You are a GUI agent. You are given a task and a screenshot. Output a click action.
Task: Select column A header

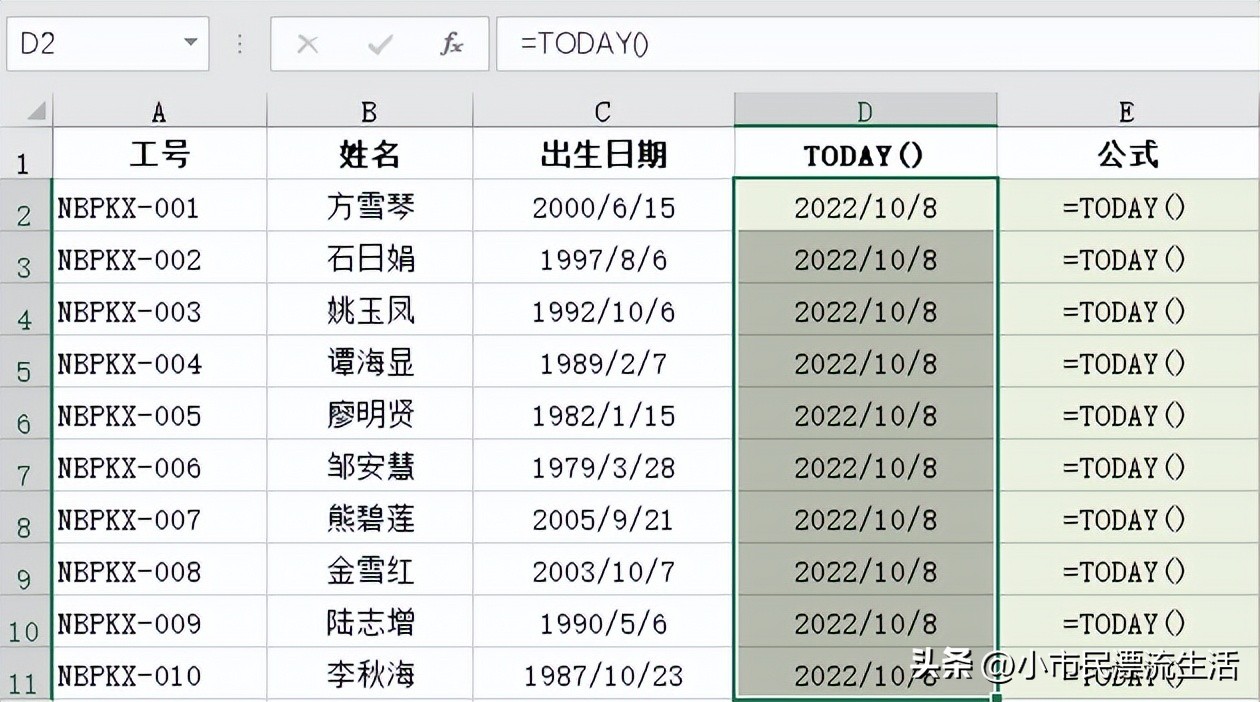tap(159, 111)
